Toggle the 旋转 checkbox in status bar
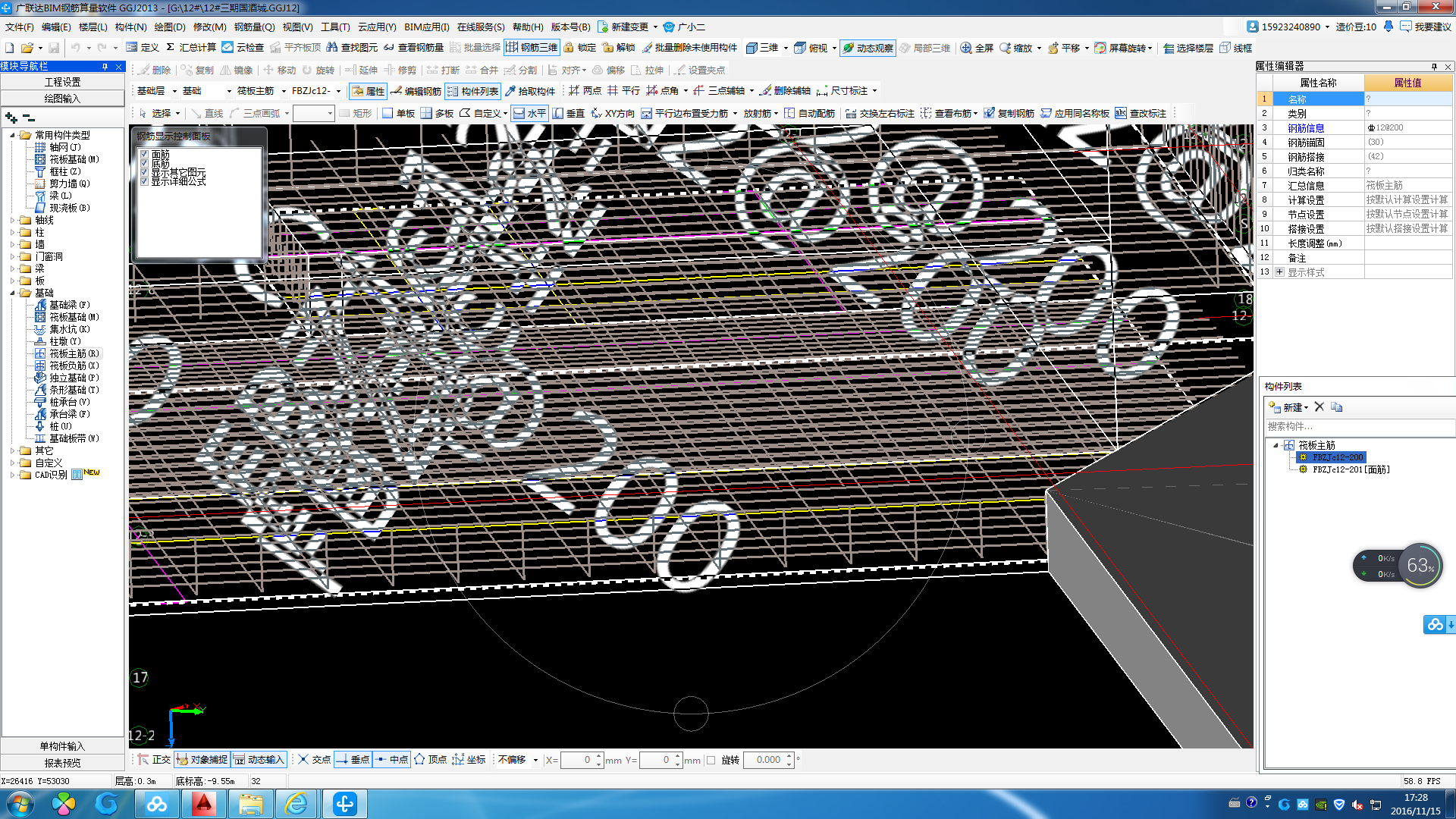The image size is (1456, 819). [x=711, y=760]
